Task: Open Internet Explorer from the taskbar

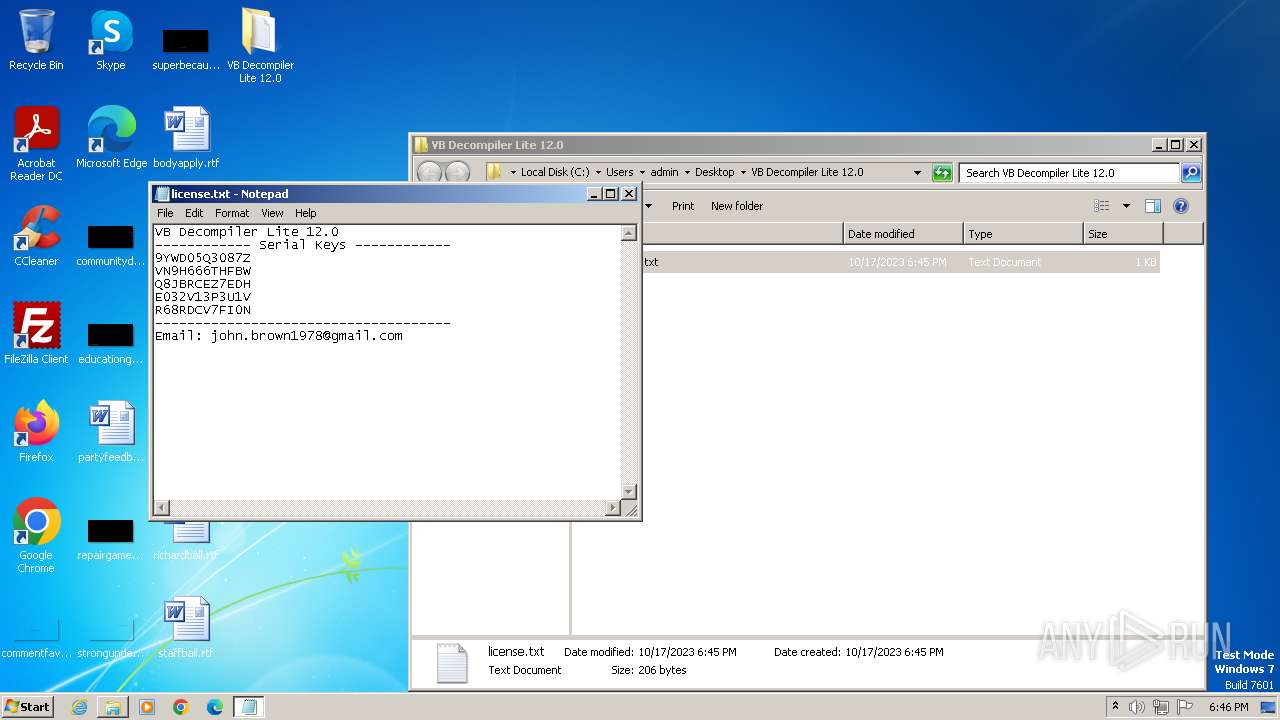Action: (x=79, y=707)
